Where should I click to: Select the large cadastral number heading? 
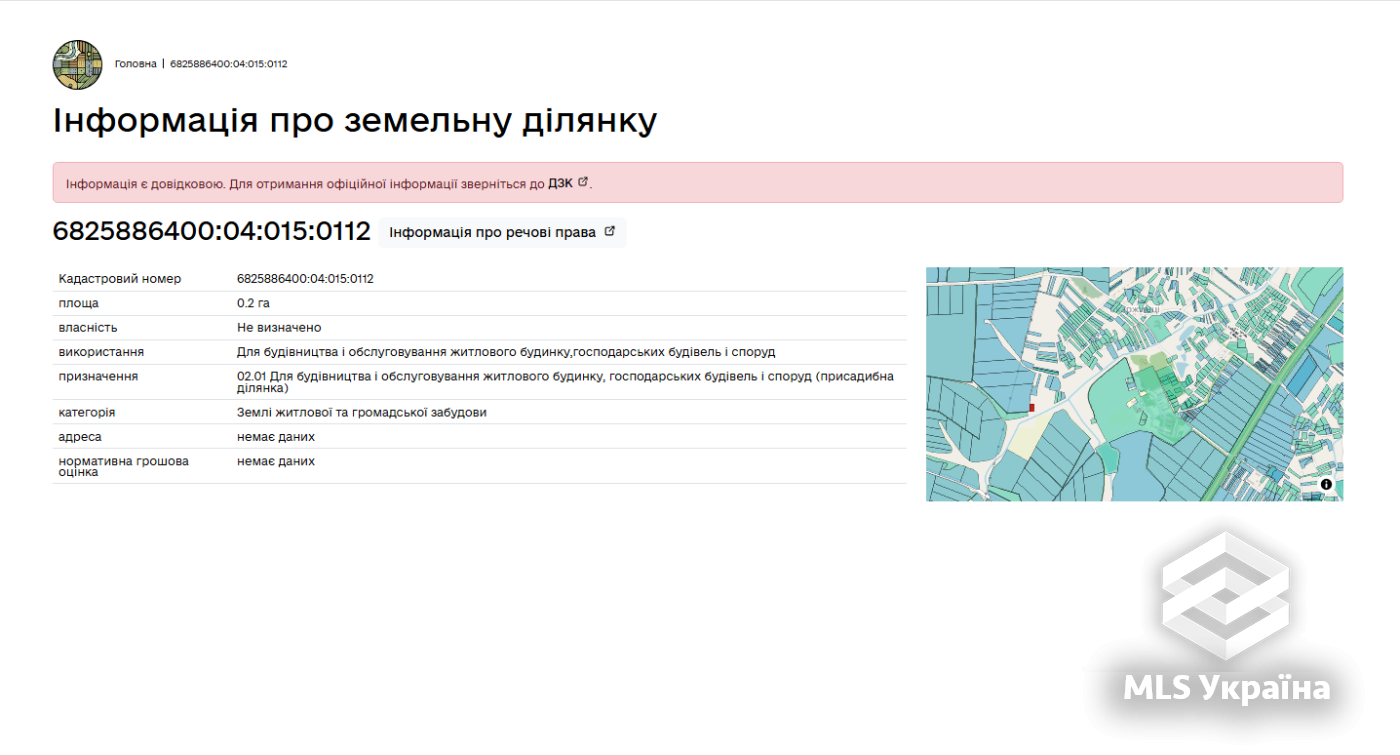212,232
